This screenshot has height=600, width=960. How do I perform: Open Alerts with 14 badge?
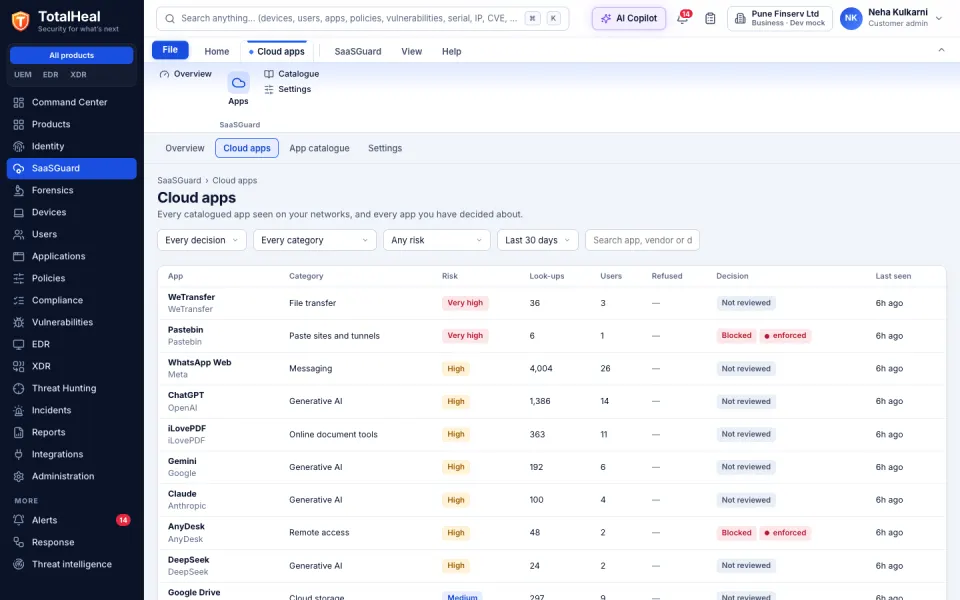[x=72, y=520]
